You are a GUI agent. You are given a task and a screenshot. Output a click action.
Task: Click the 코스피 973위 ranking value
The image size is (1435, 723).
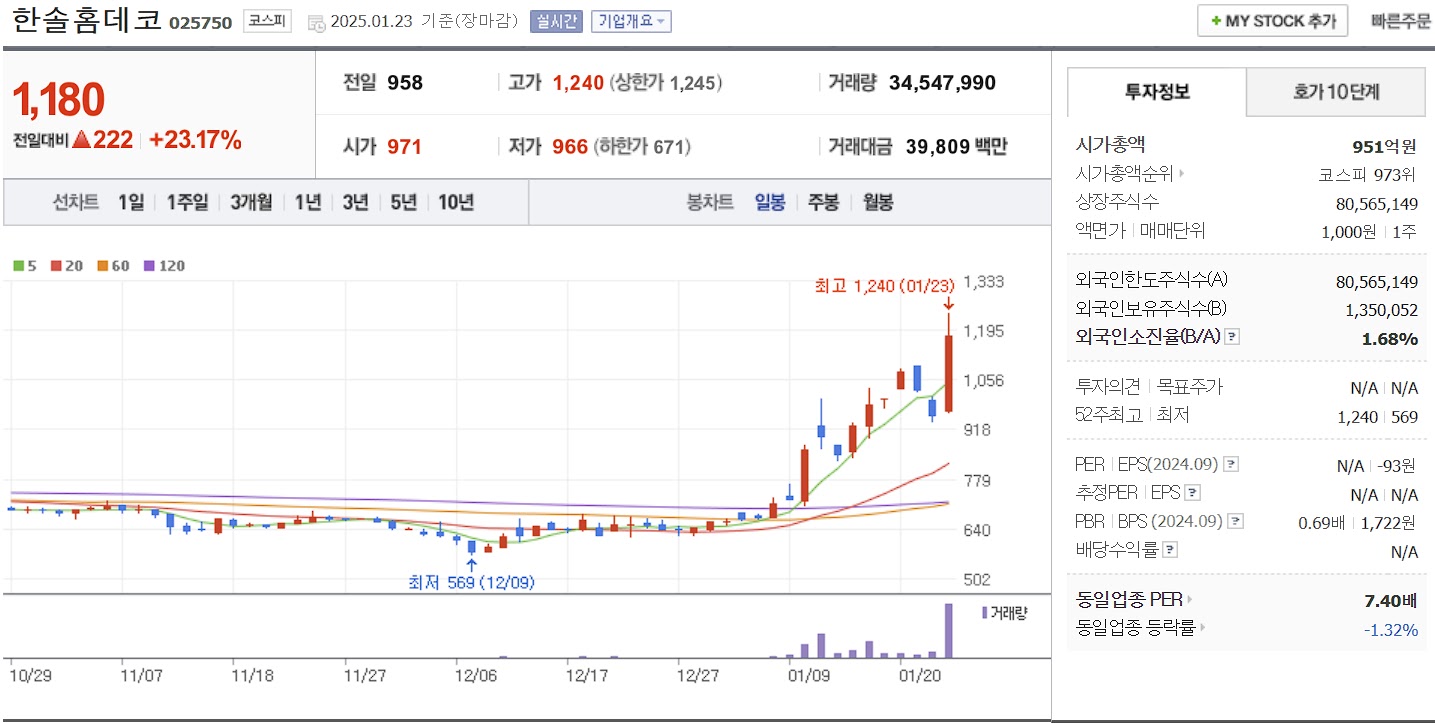coord(1368,174)
